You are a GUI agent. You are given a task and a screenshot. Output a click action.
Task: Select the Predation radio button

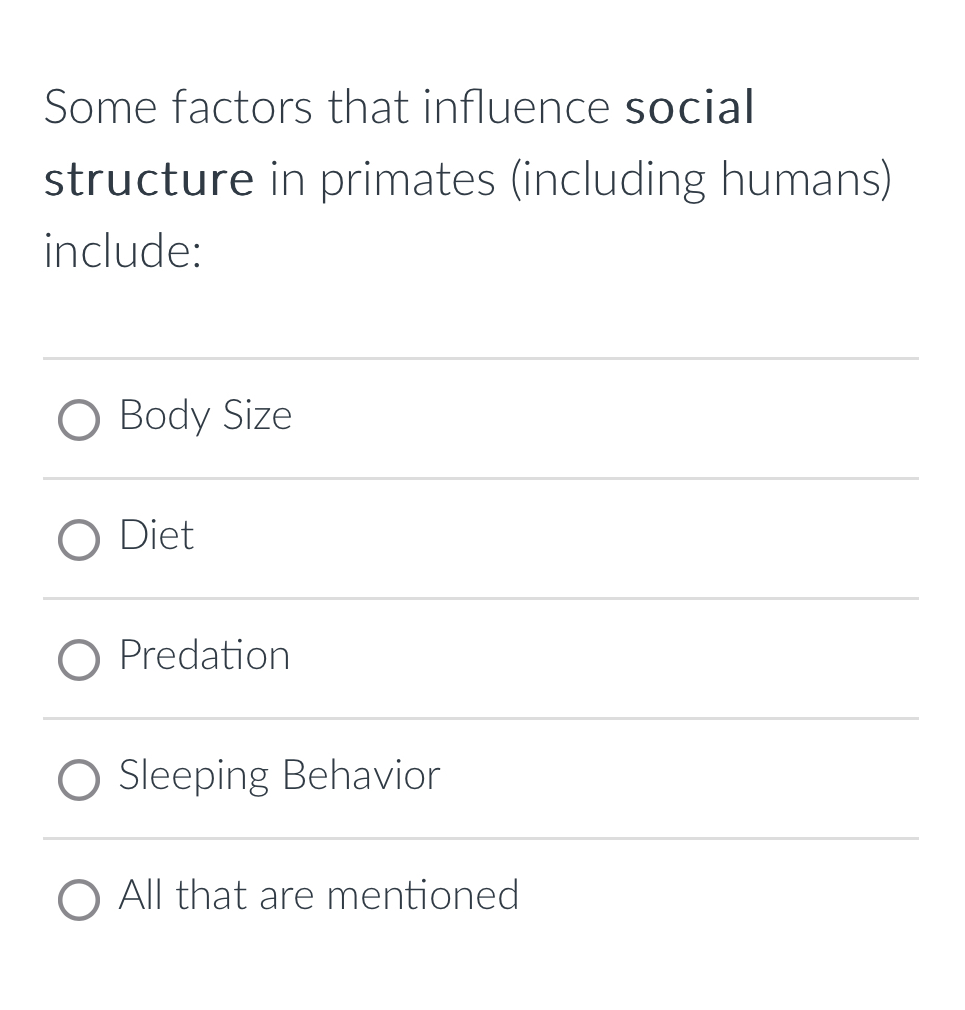(79, 660)
